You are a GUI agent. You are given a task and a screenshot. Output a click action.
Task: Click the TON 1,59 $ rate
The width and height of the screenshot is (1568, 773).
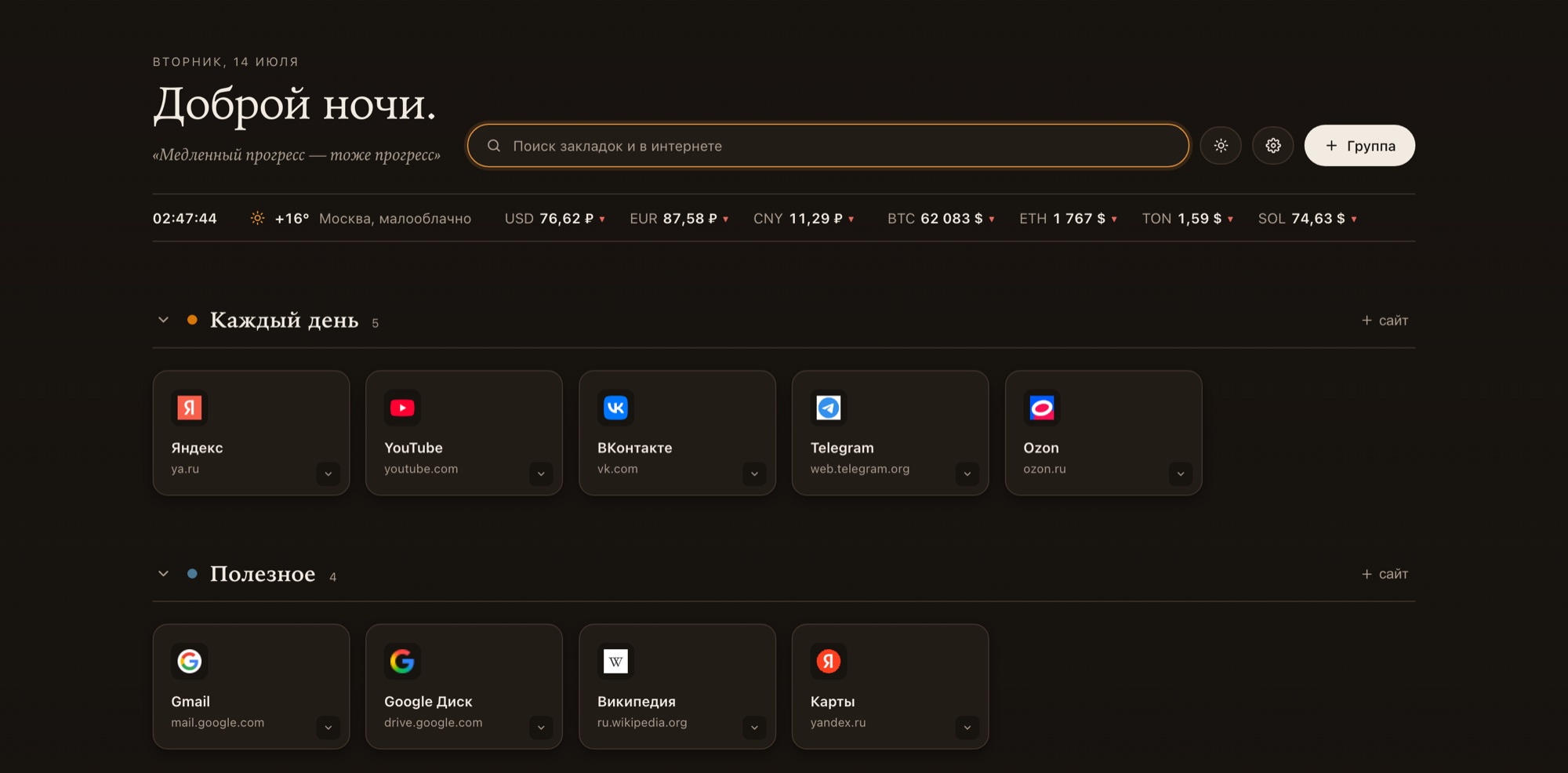tap(1188, 219)
